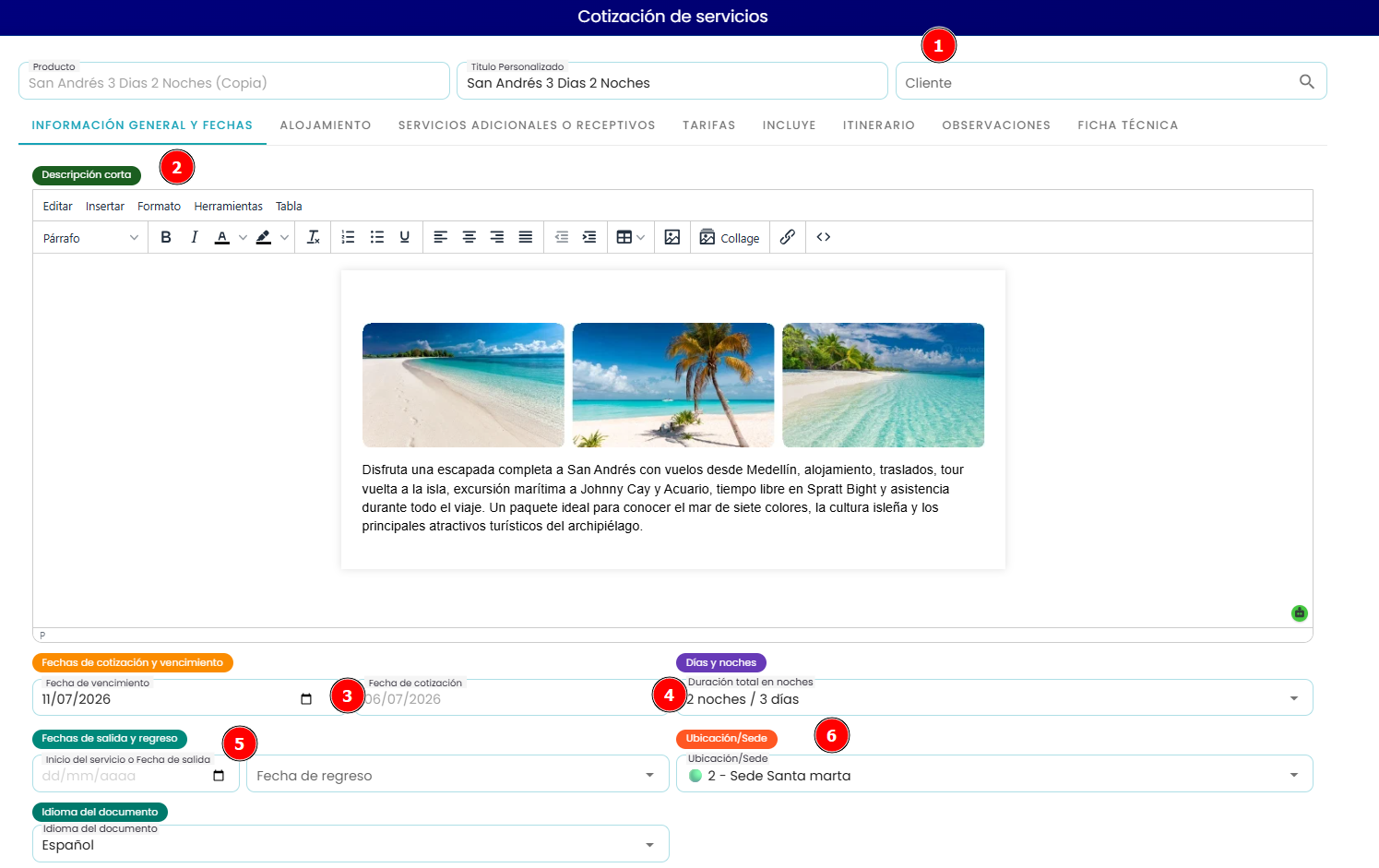
Task: Open the Párrafo block format dropdown
Action: tap(90, 238)
